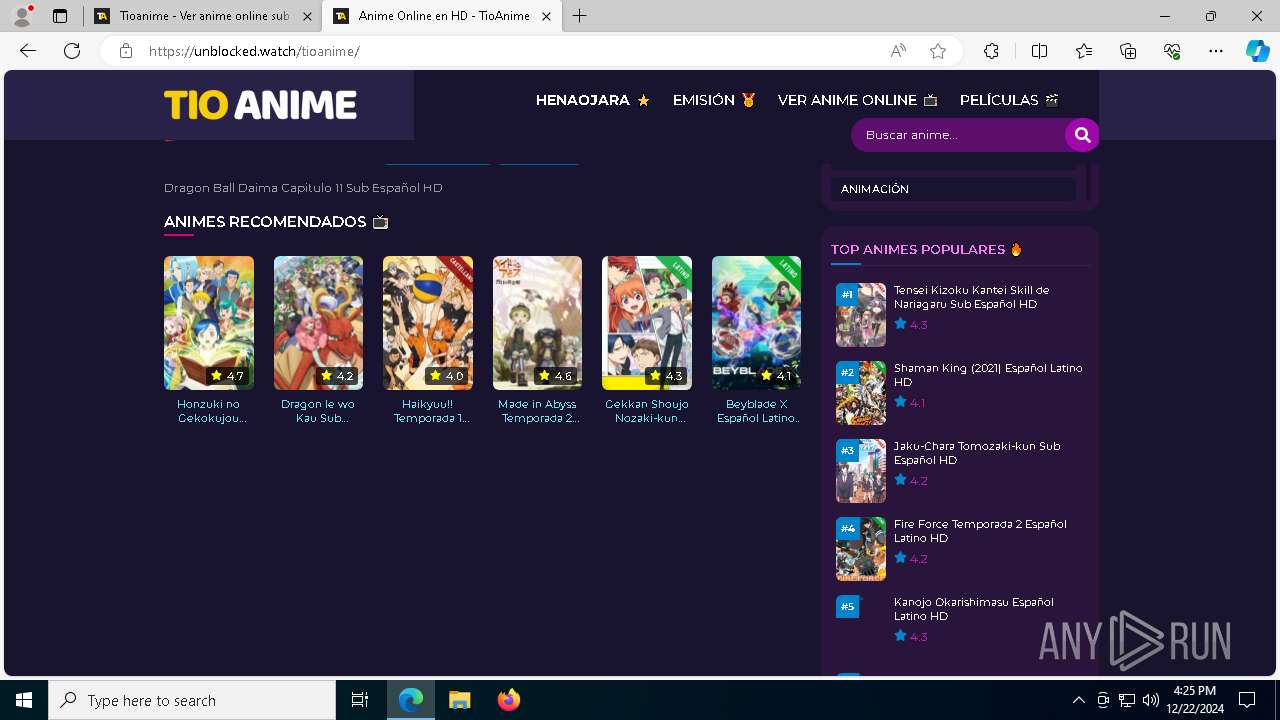Open Firefox taskbar icon
The width and height of the screenshot is (1280, 720).
508,700
